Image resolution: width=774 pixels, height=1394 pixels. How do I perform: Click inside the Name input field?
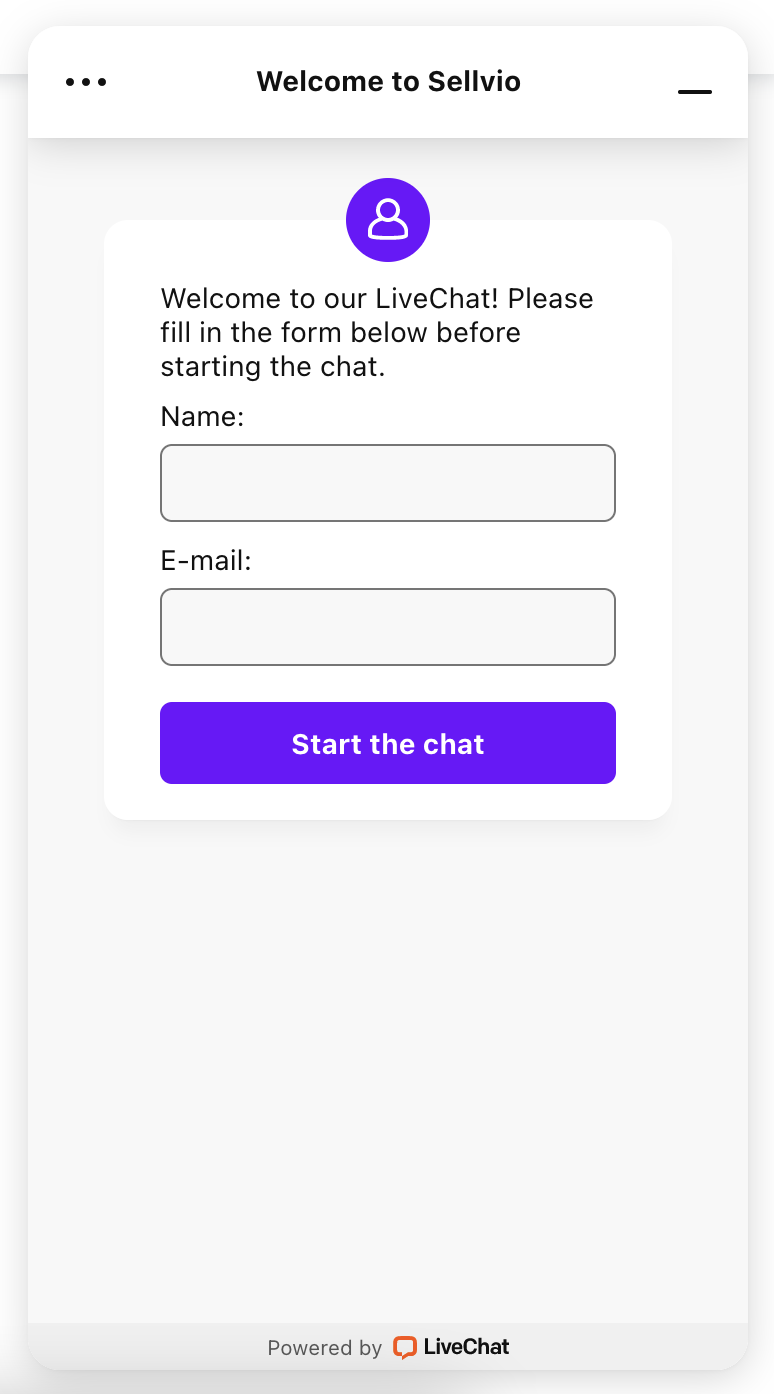[388, 482]
